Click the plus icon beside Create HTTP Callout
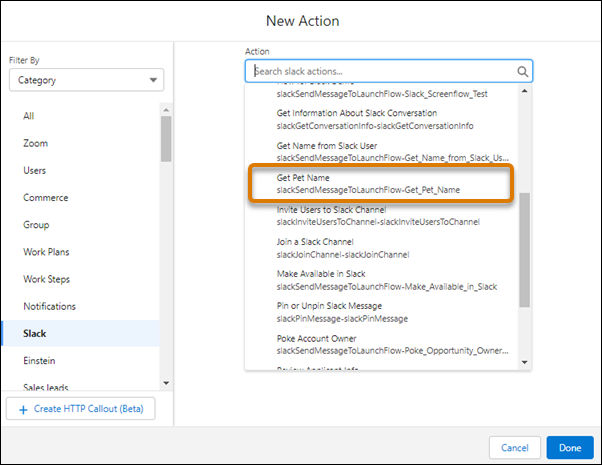This screenshot has width=602, height=465. coord(23,410)
